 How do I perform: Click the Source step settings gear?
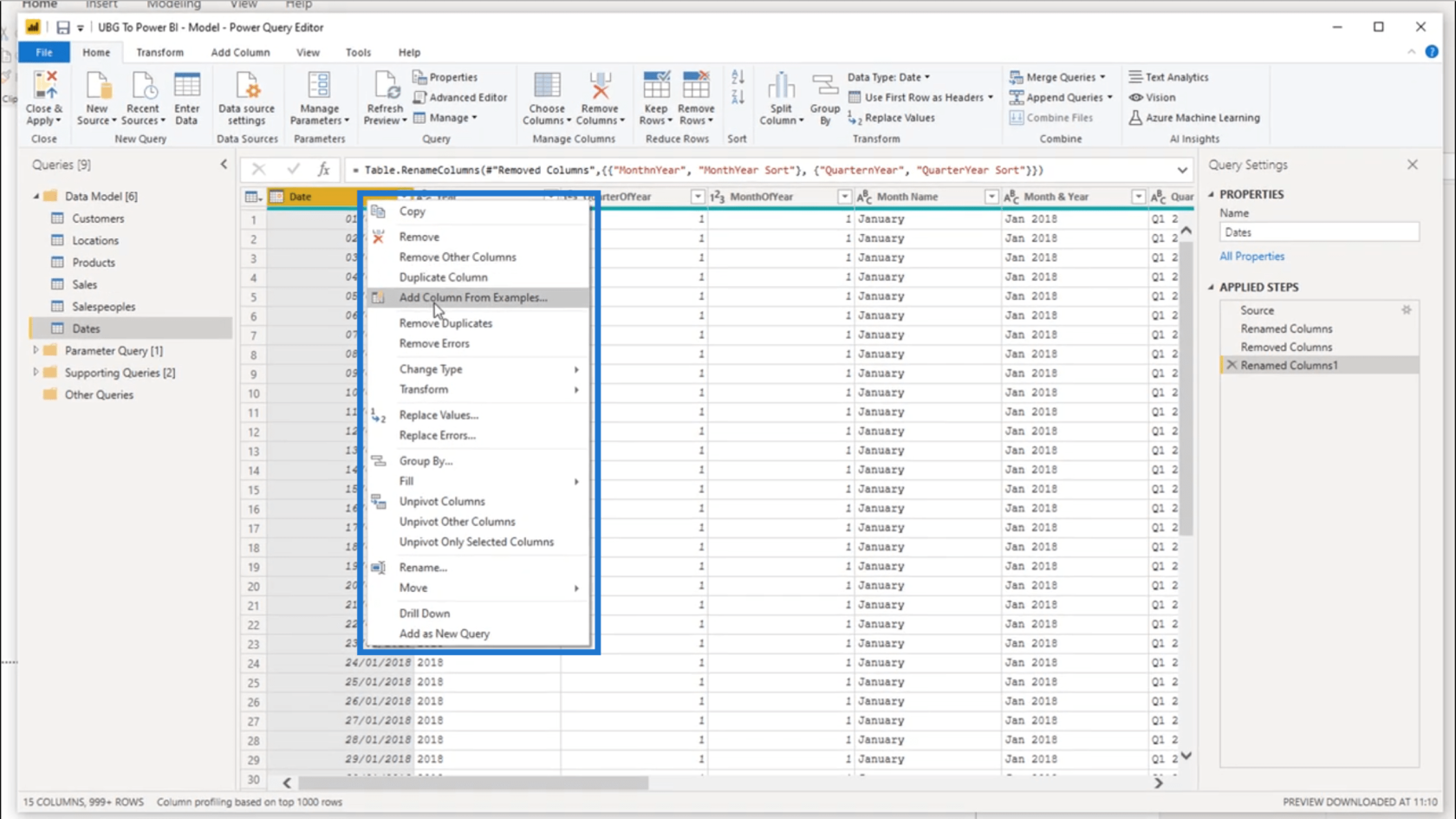coord(1407,309)
